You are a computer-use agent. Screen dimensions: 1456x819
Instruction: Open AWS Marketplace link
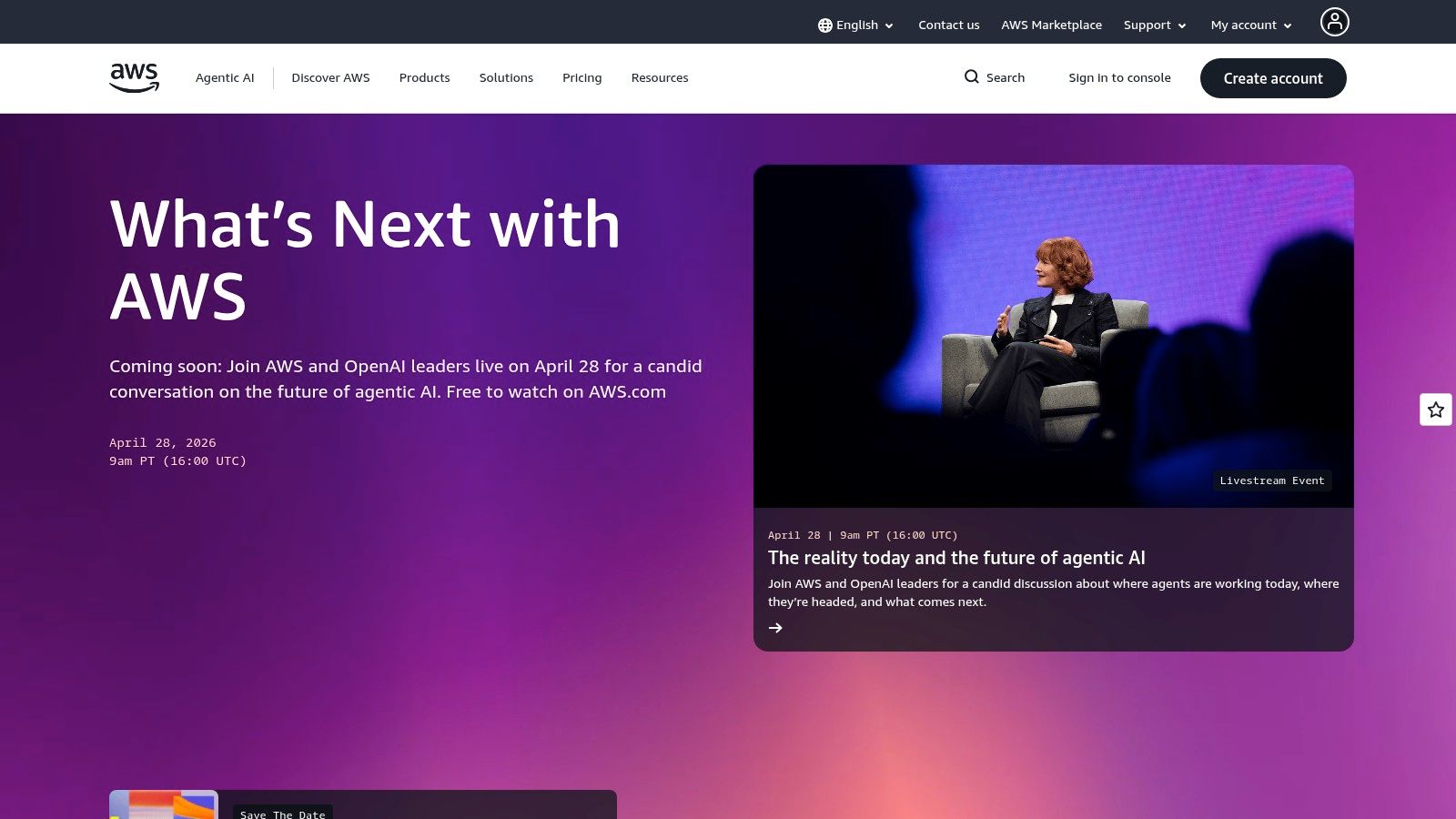tap(1051, 25)
